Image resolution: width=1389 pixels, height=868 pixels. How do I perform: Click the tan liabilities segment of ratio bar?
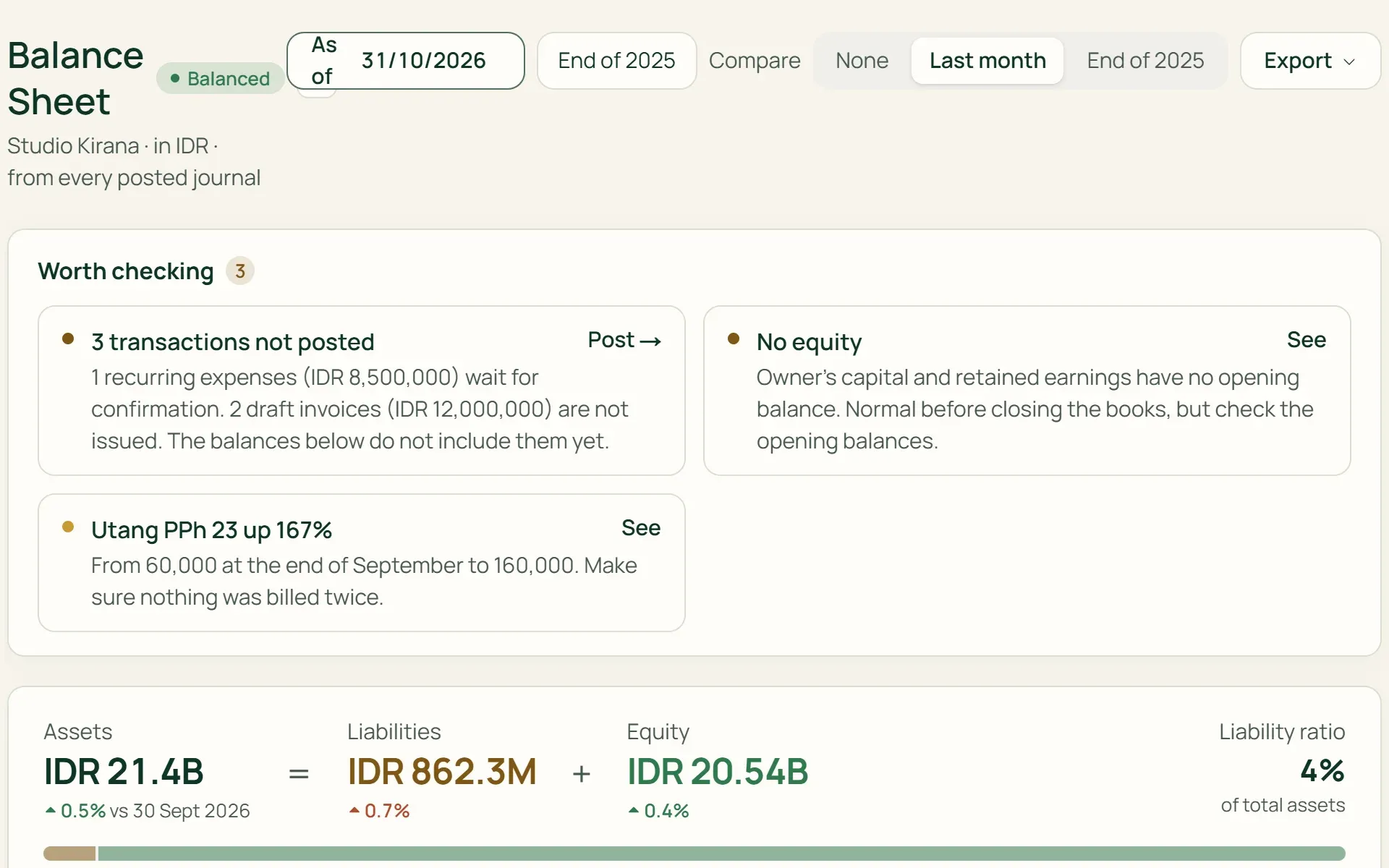tap(69, 854)
